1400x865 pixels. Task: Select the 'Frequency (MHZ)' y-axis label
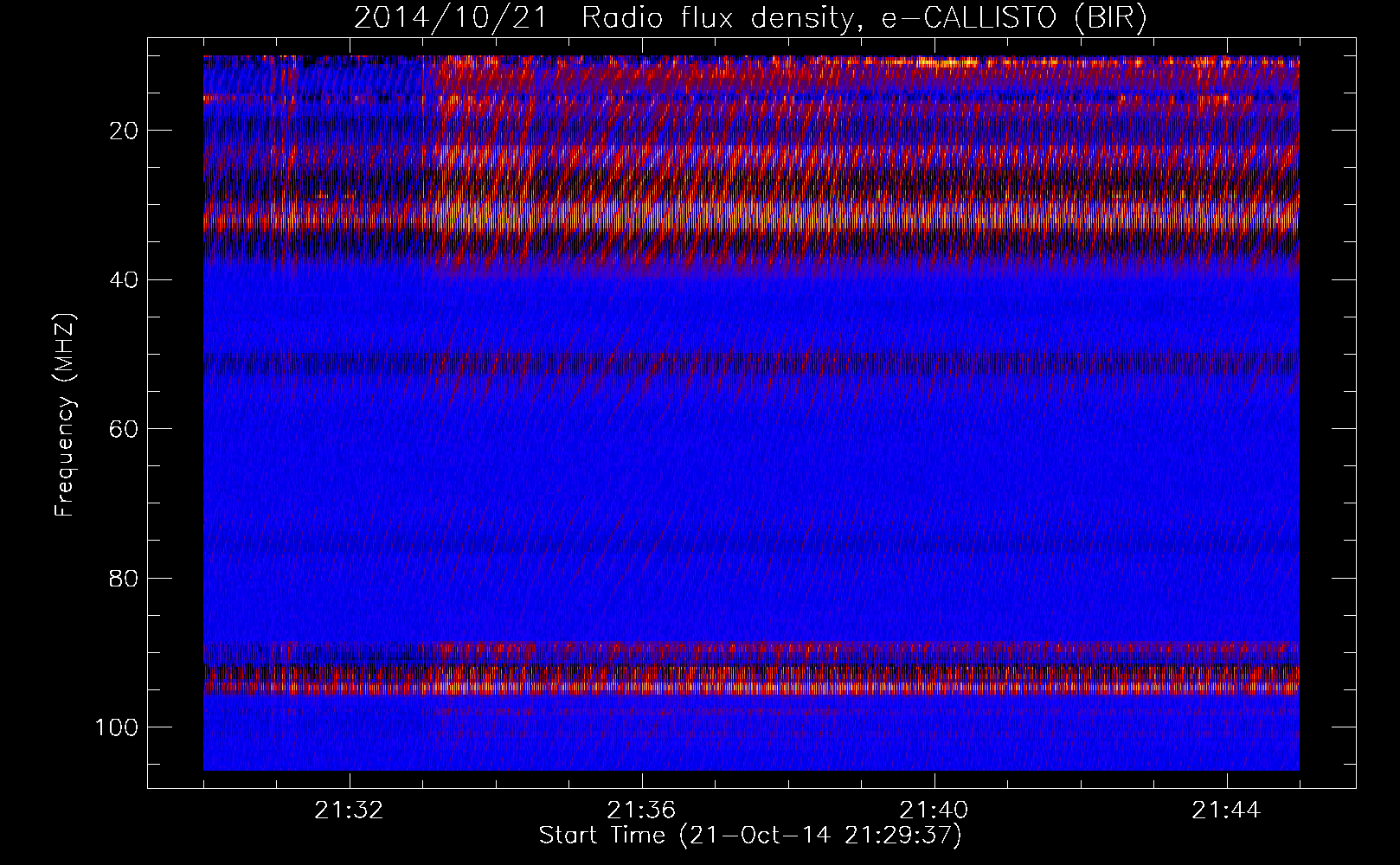coord(66,415)
